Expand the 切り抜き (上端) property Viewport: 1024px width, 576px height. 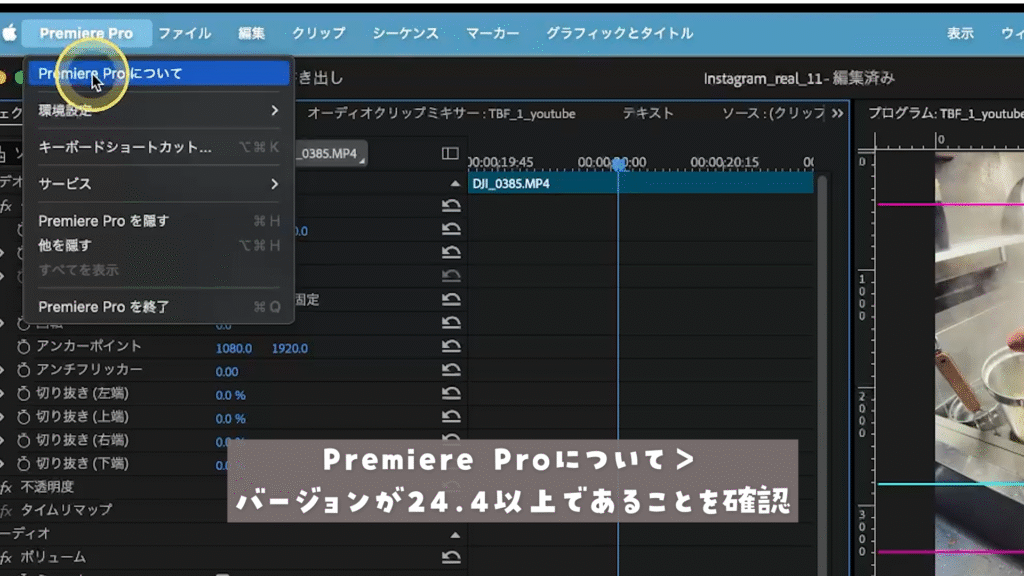(x=3, y=417)
